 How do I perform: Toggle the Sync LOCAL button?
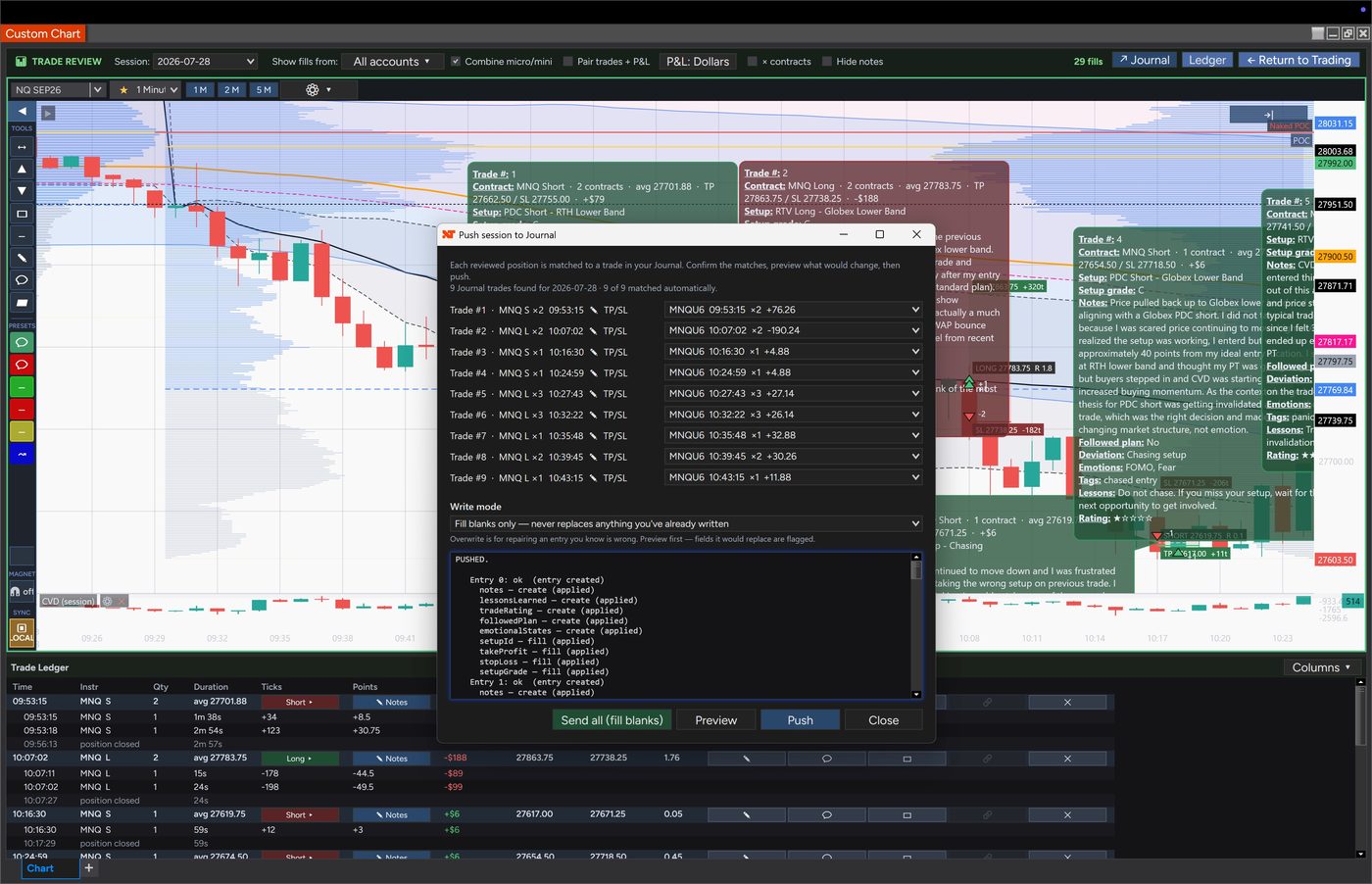(x=22, y=632)
